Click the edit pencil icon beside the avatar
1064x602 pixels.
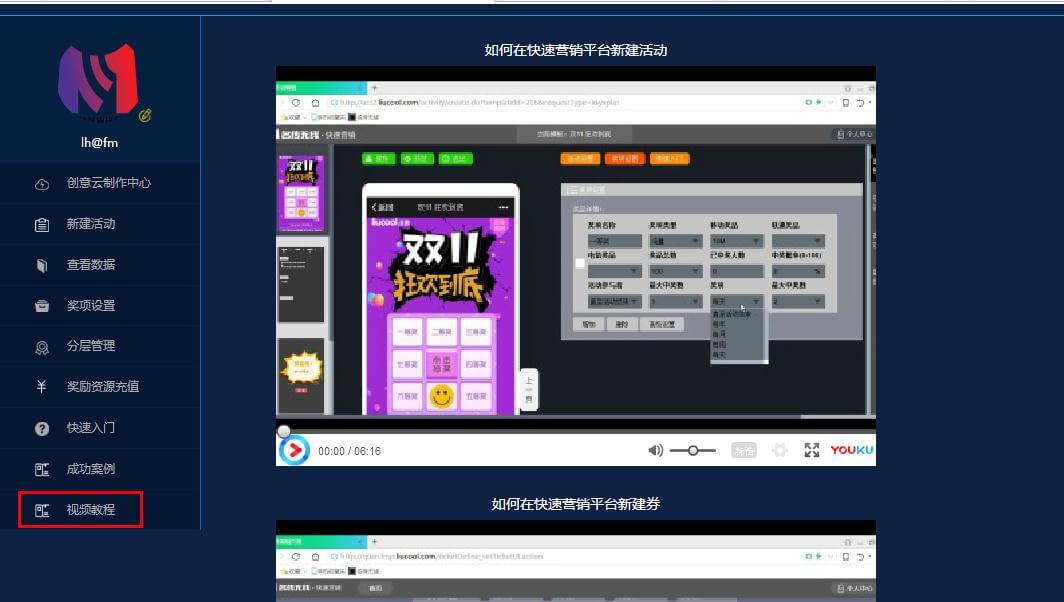click(145, 116)
